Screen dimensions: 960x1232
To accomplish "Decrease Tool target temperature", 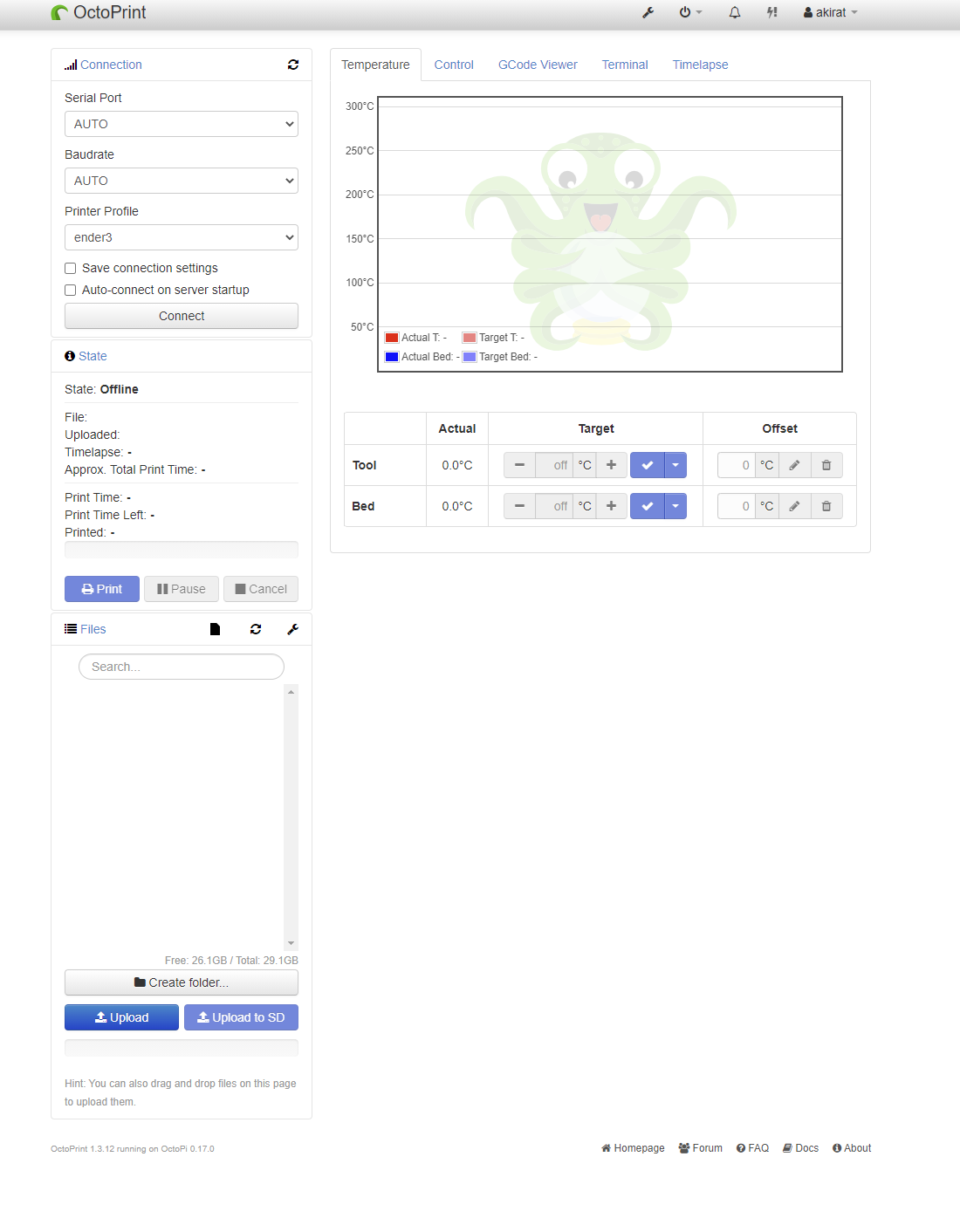I will click(519, 465).
